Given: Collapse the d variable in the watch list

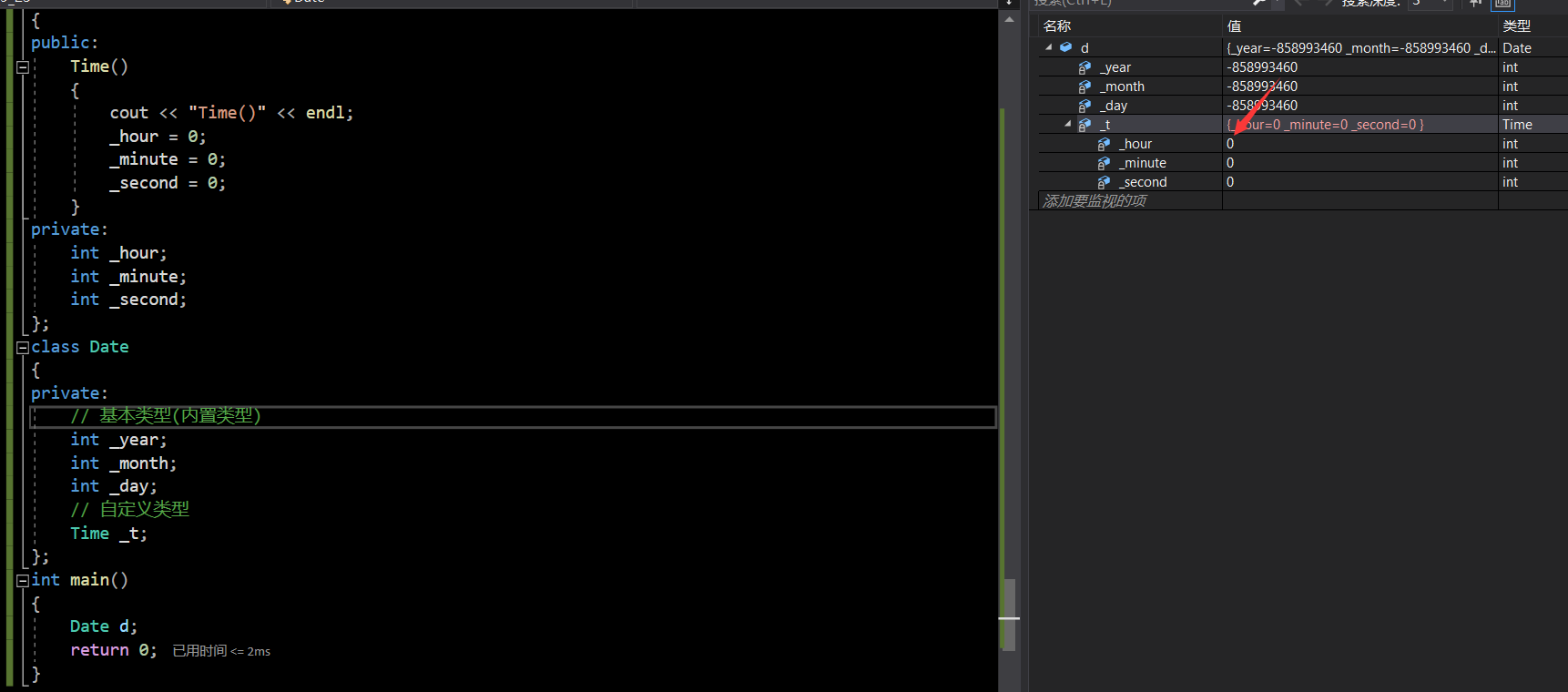Looking at the screenshot, I should [1049, 47].
